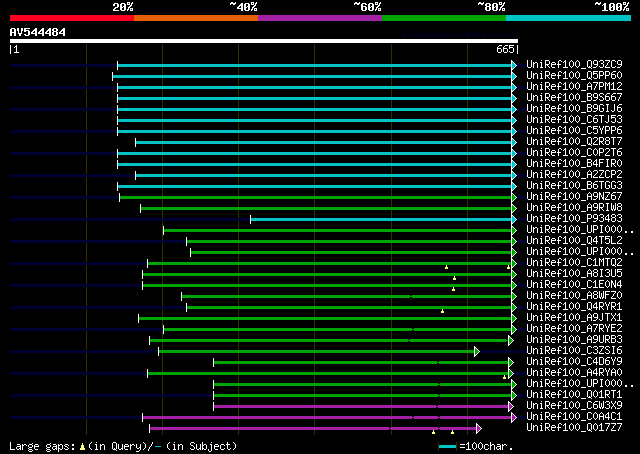Click the arrowhead ending the C3ZSI6 alignment
640x454 pixels.
477,352
